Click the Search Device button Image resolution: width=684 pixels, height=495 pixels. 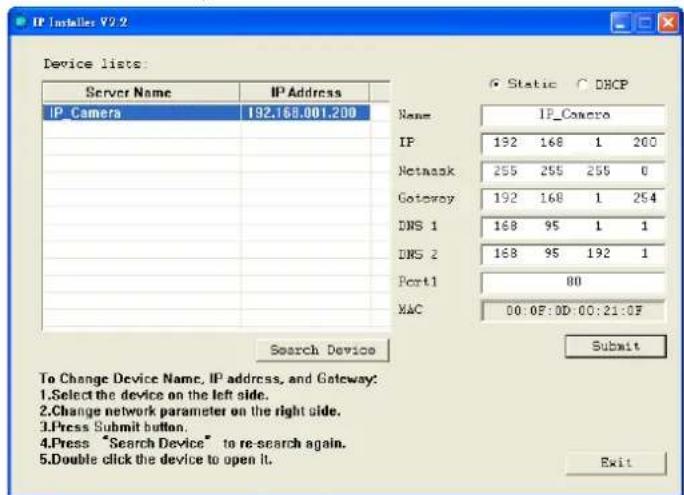[322, 350]
